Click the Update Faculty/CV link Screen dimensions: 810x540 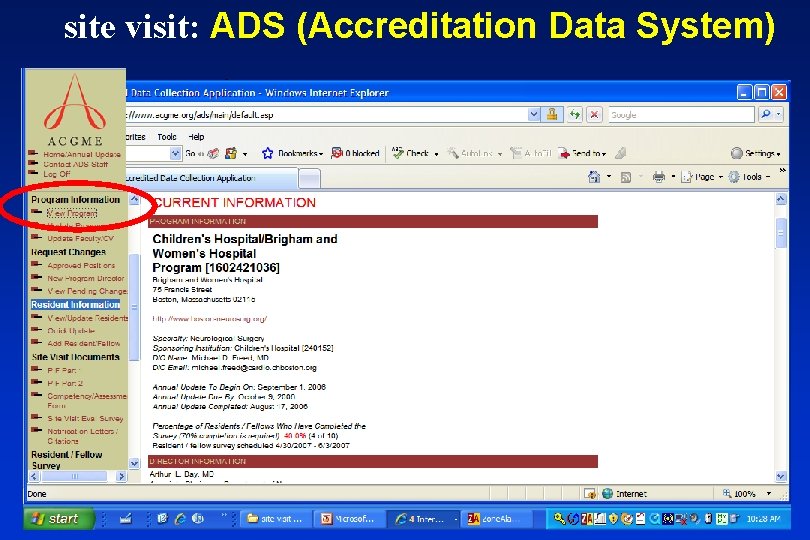point(80,238)
